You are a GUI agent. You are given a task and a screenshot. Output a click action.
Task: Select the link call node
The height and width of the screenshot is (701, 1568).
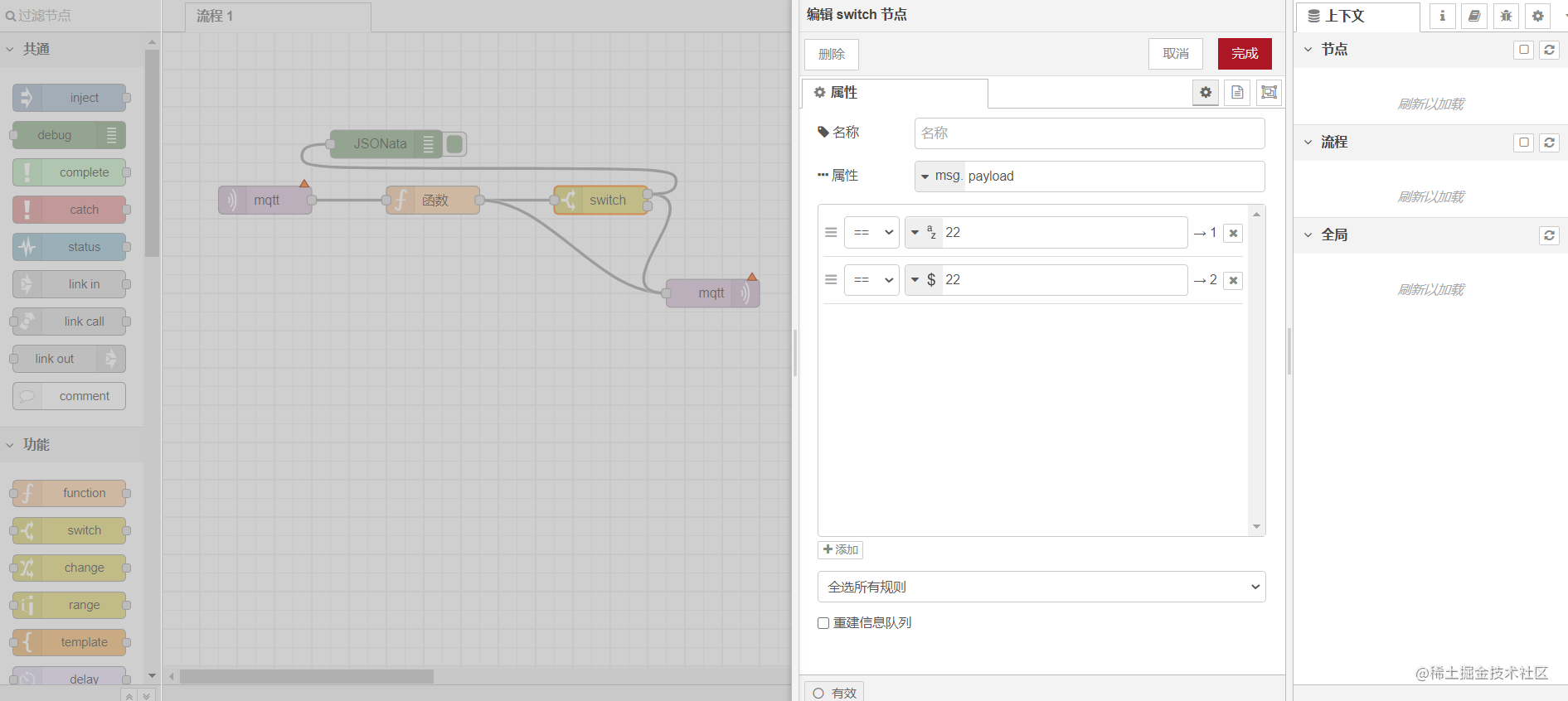70,321
